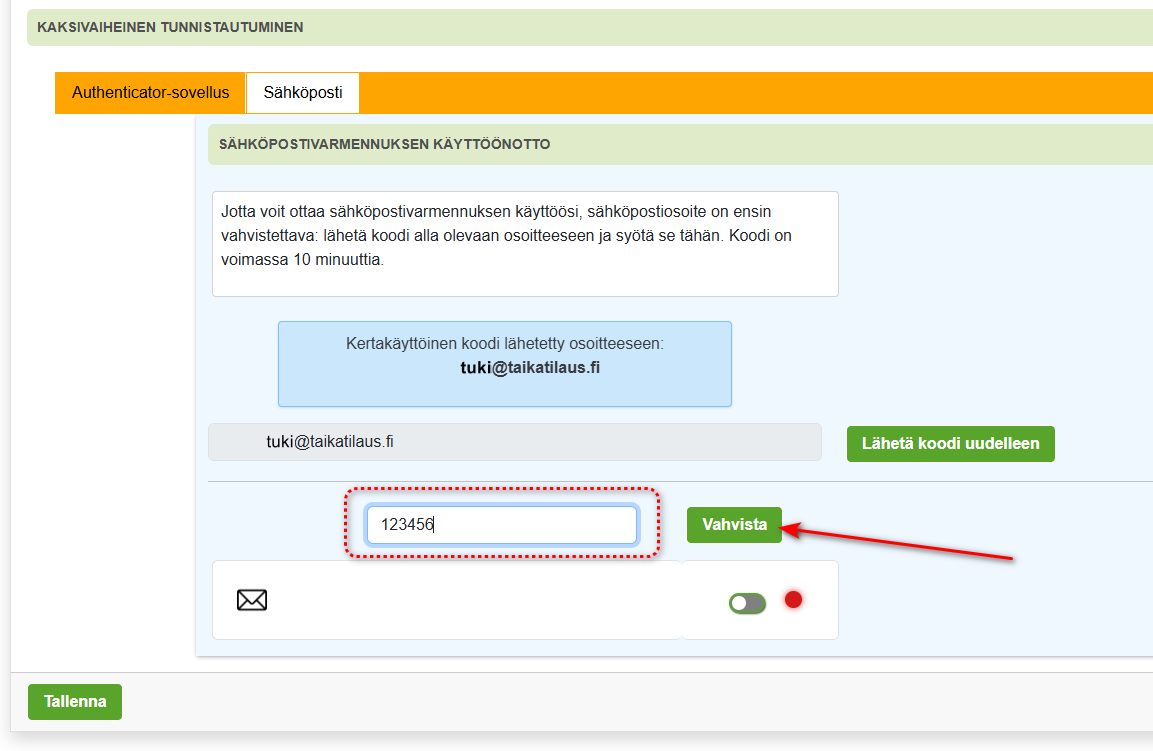Select the Sähköposti tab
Viewport: 1153px width, 751px height.
(303, 93)
